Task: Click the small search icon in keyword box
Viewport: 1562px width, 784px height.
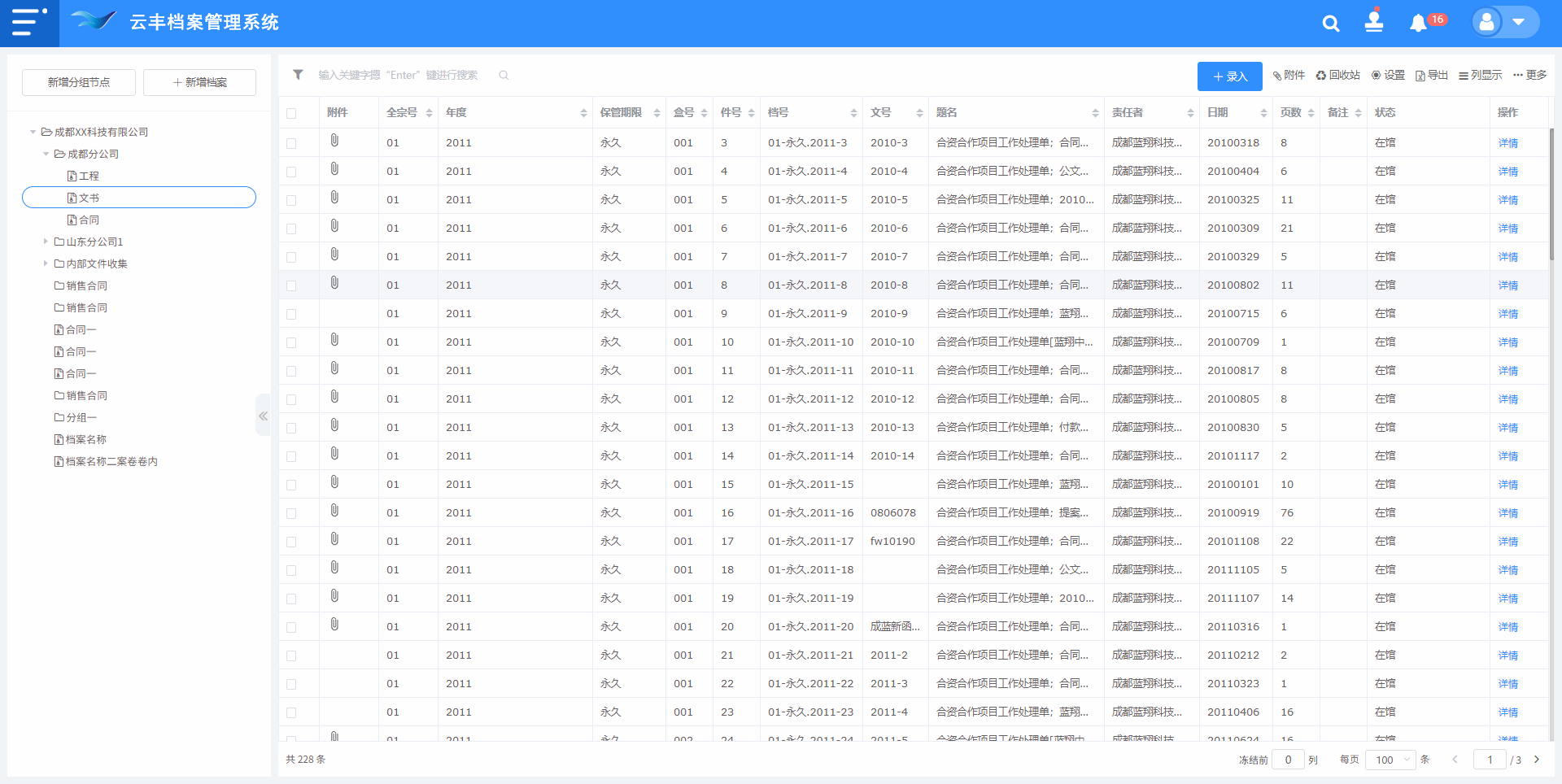Action: pos(504,75)
